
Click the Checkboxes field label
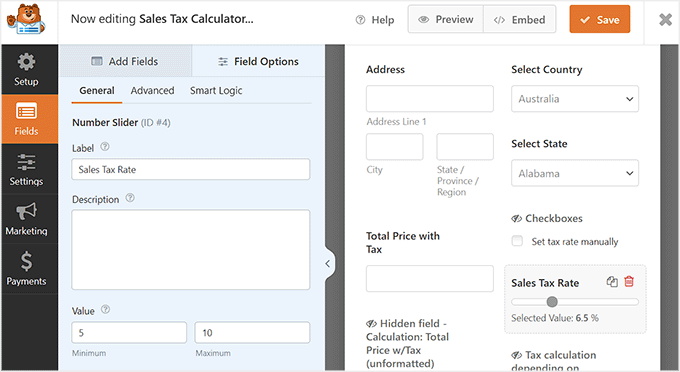pos(554,219)
